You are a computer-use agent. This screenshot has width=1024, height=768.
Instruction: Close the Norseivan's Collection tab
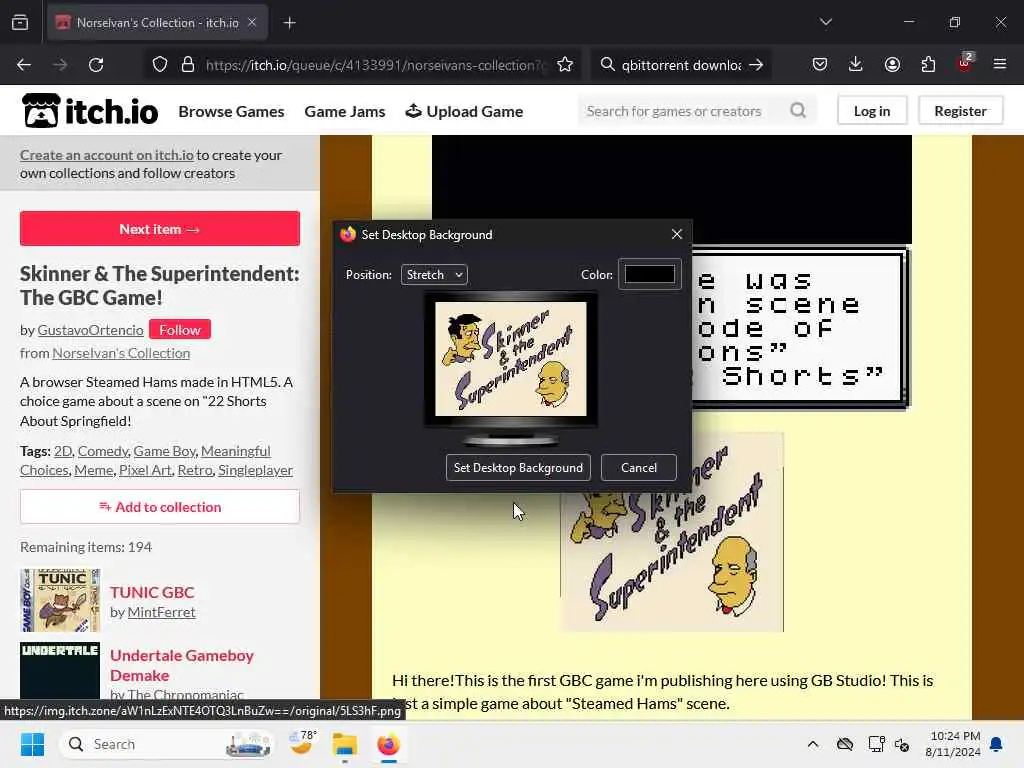coord(252,22)
